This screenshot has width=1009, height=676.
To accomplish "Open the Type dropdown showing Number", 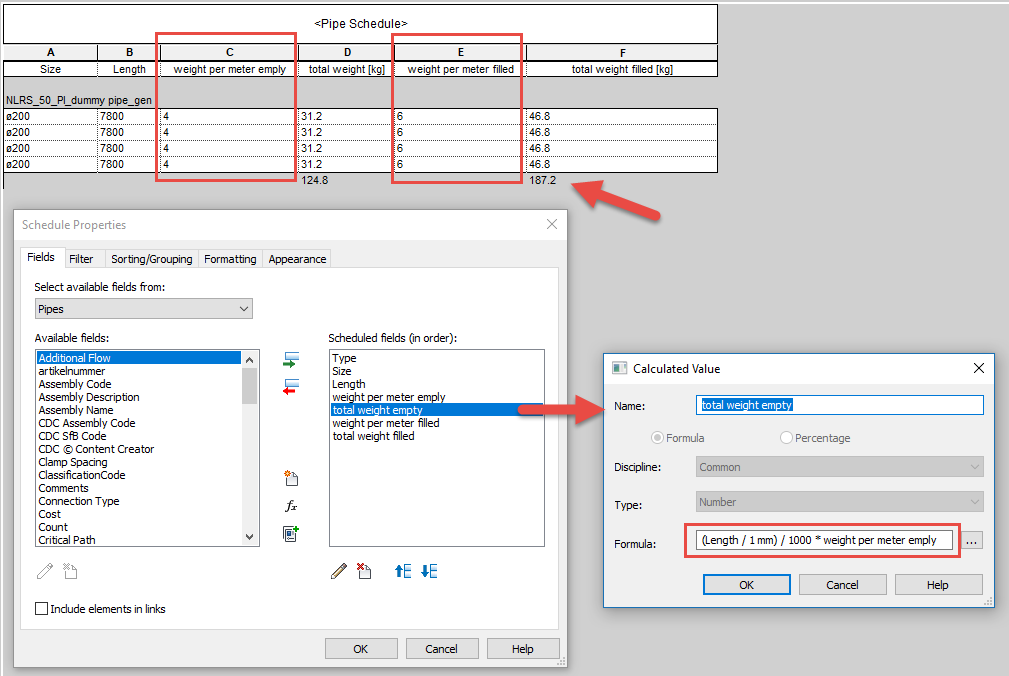I will pyautogui.click(x=974, y=500).
